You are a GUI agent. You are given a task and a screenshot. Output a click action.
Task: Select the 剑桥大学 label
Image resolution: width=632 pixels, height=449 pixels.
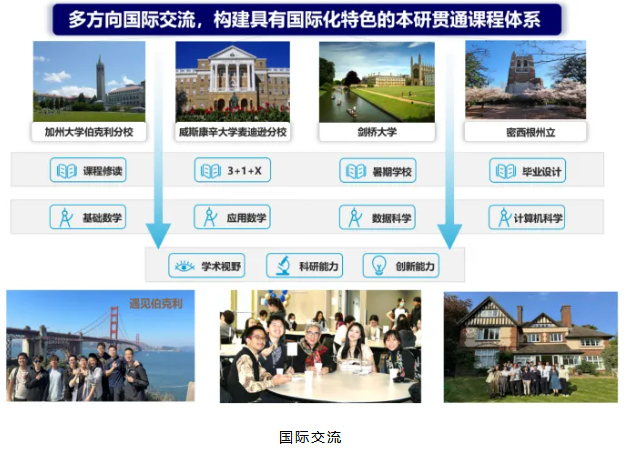(377, 131)
